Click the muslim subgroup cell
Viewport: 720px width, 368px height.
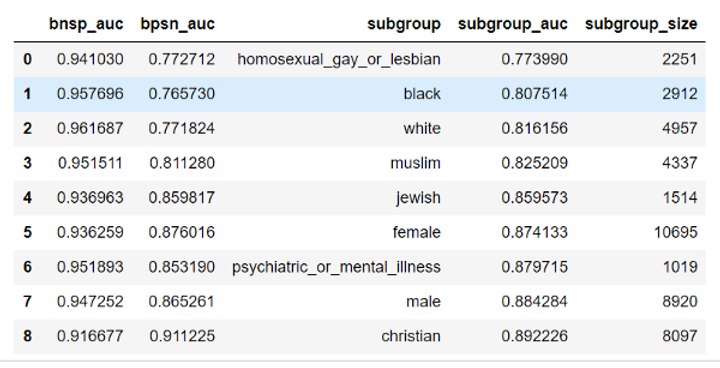[x=415, y=163]
